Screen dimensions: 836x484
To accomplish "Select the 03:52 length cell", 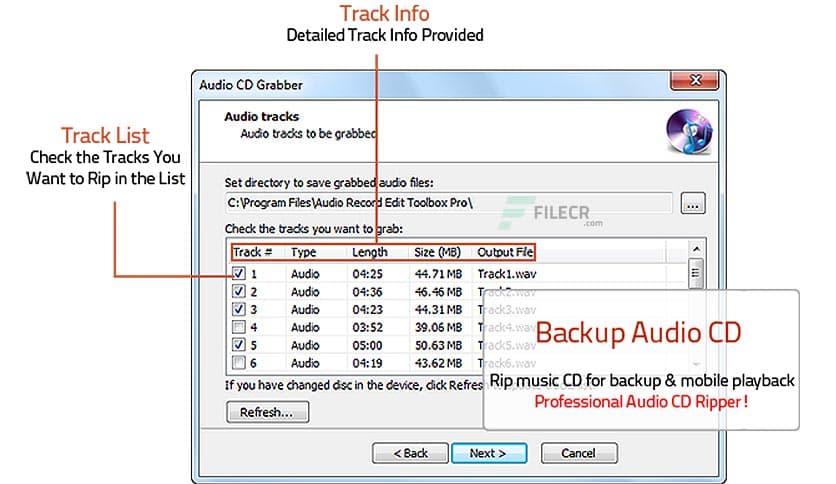I will (x=367, y=327).
